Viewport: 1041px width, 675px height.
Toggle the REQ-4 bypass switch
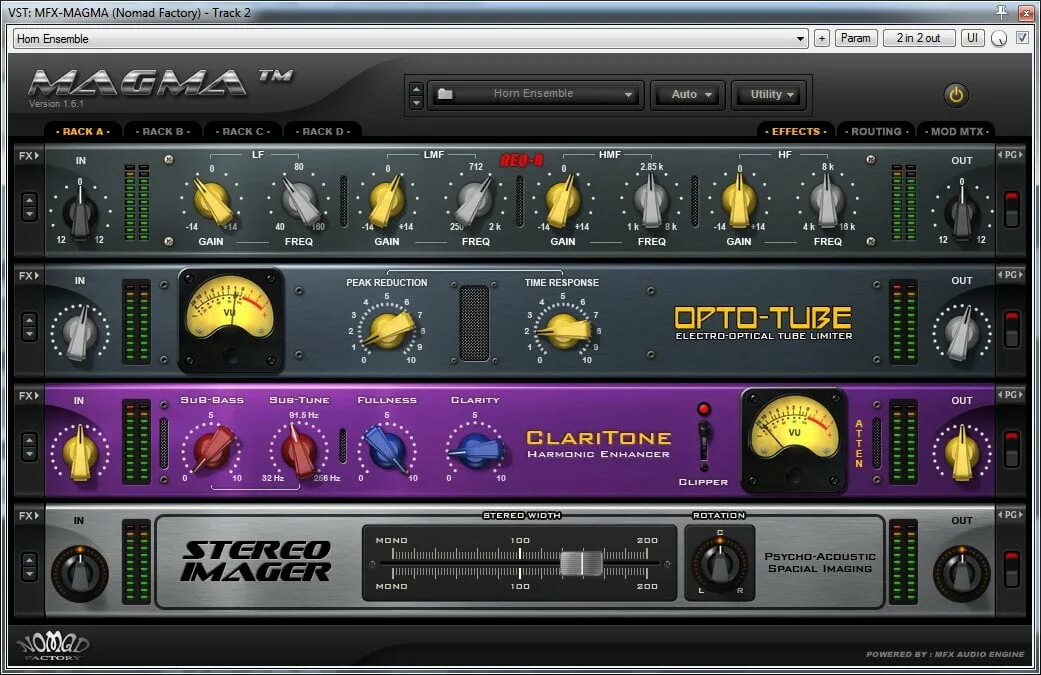point(1012,208)
